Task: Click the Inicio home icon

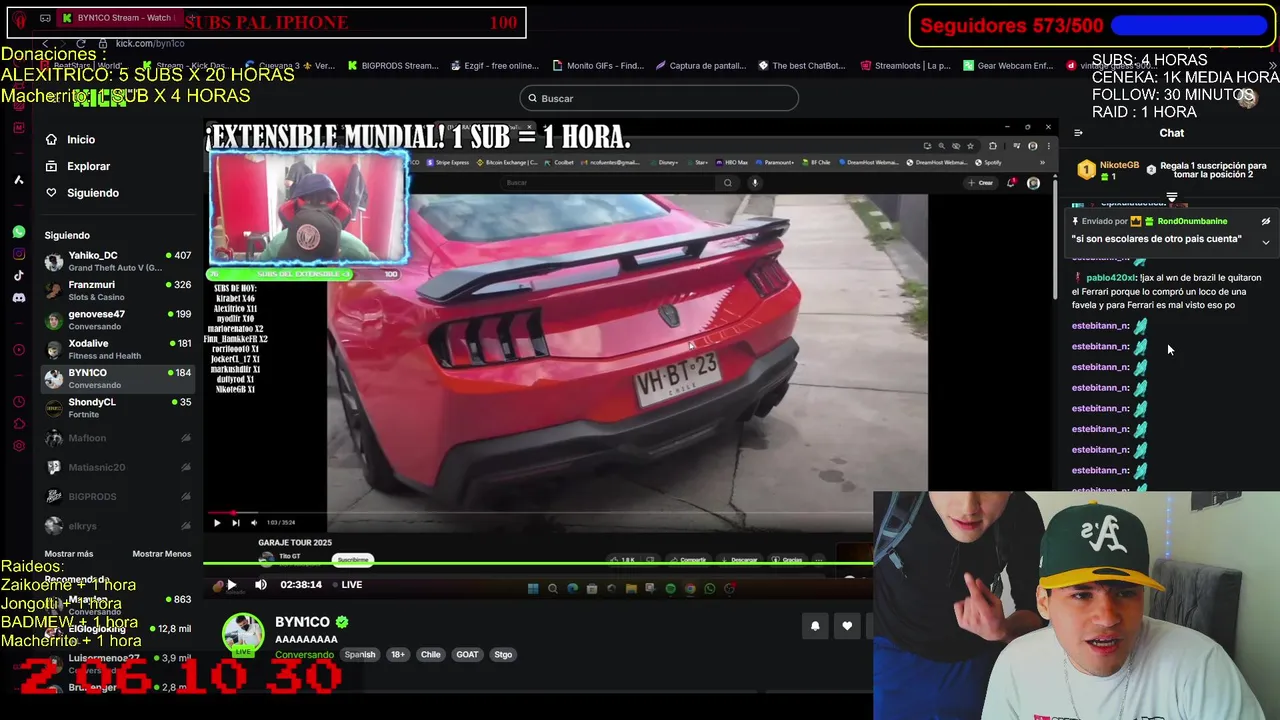Action: click(x=51, y=139)
